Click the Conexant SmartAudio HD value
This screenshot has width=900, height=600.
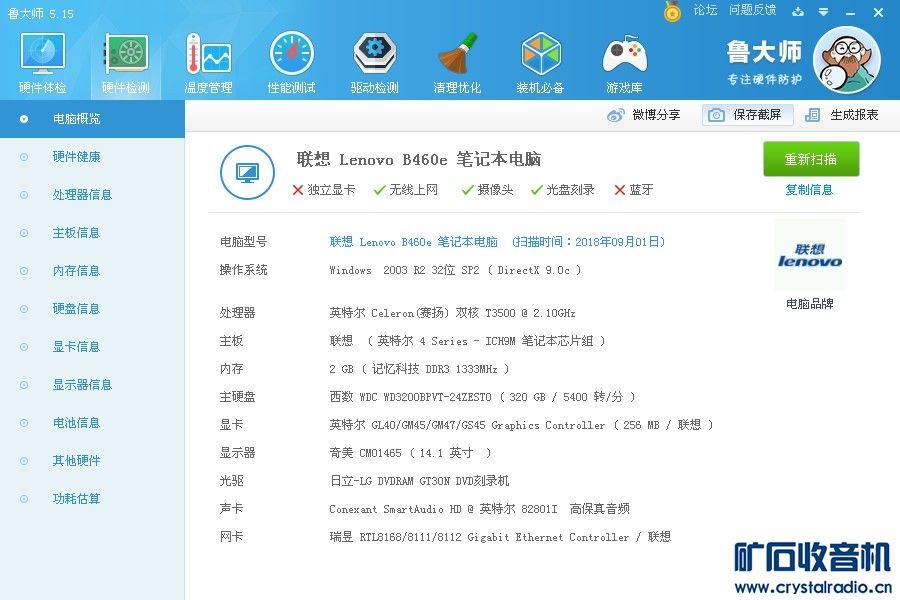[x=479, y=509]
